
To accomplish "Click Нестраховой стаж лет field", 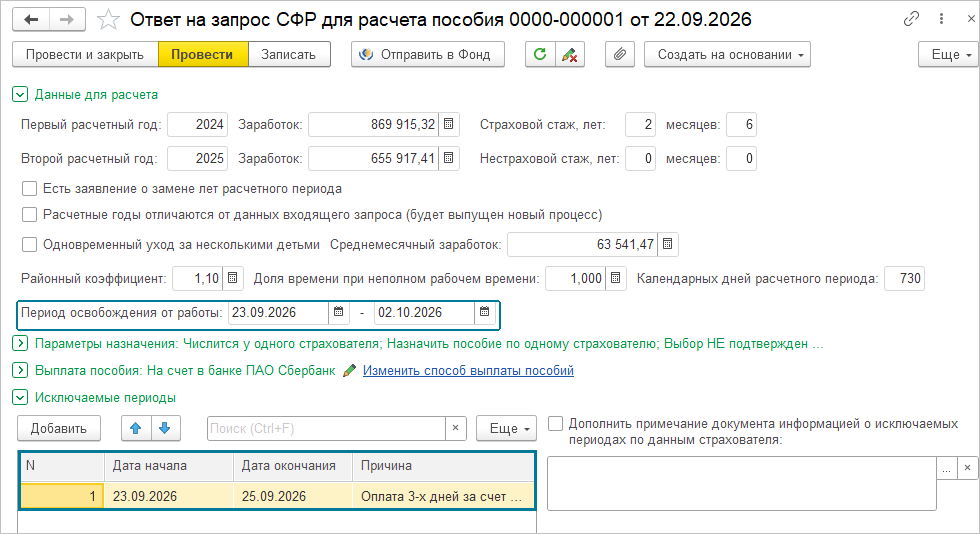I will tap(641, 158).
